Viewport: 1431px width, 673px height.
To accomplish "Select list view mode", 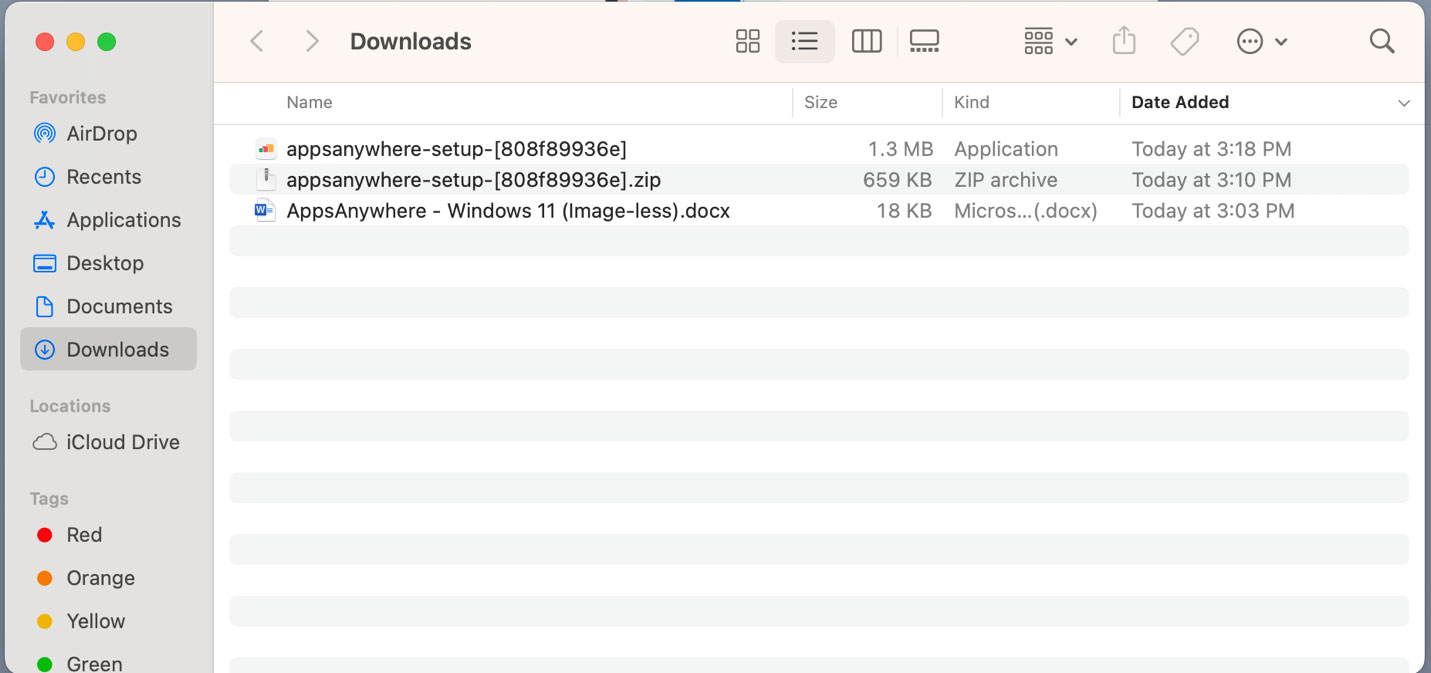I will click(x=804, y=41).
